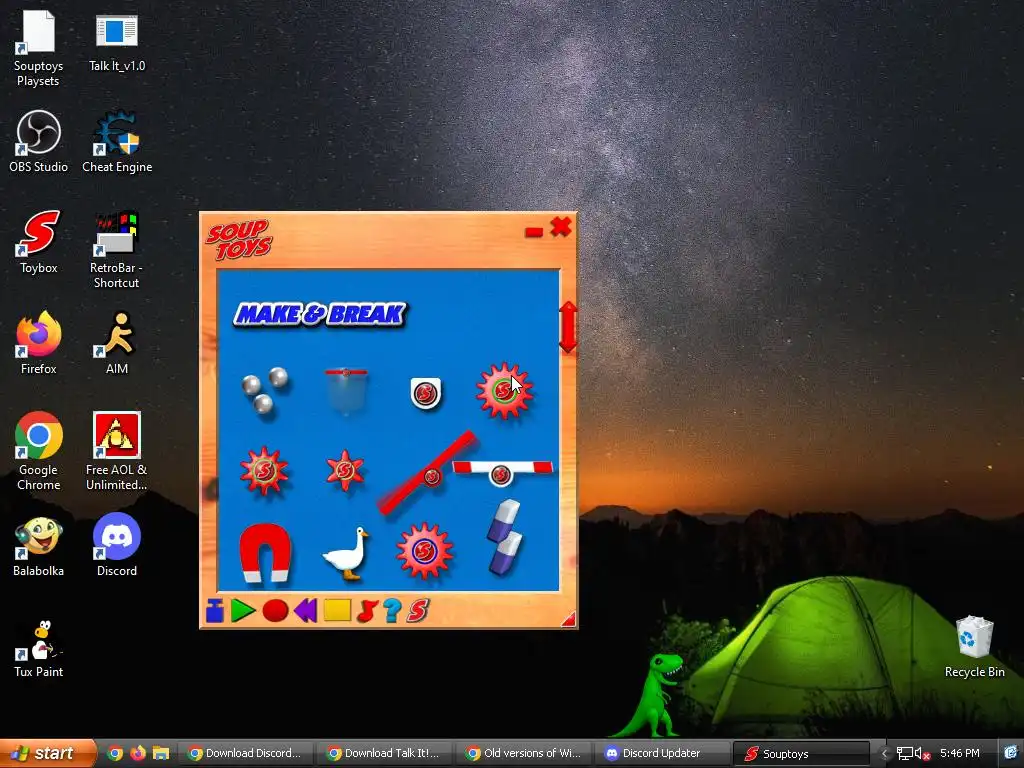This screenshot has width=1024, height=768.
Task: Click the purple rewind arrows
Action: pos(306,611)
